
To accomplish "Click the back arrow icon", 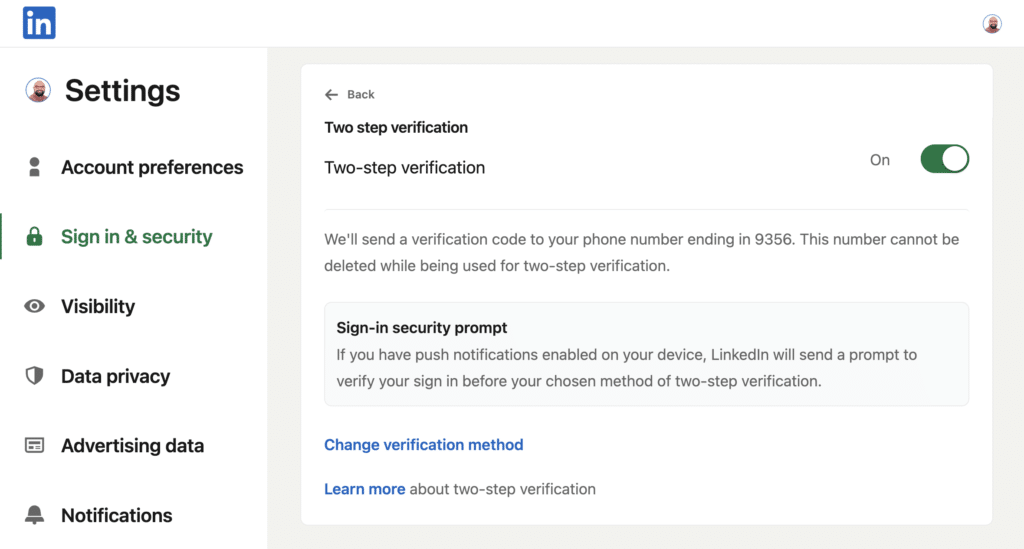I will [x=331, y=95].
